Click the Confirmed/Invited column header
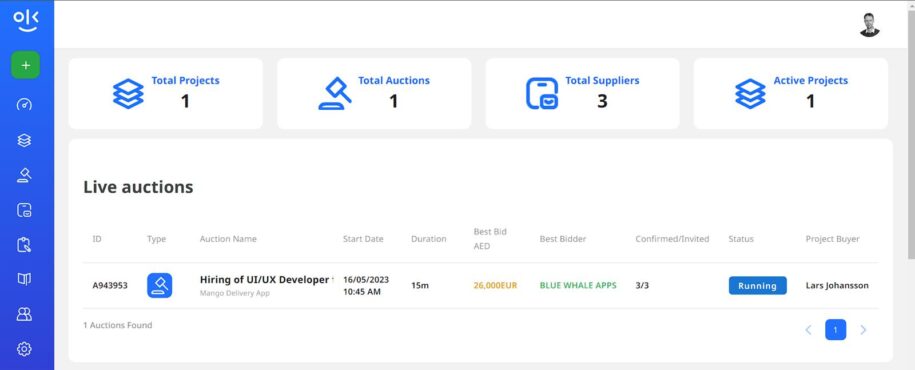 click(672, 239)
